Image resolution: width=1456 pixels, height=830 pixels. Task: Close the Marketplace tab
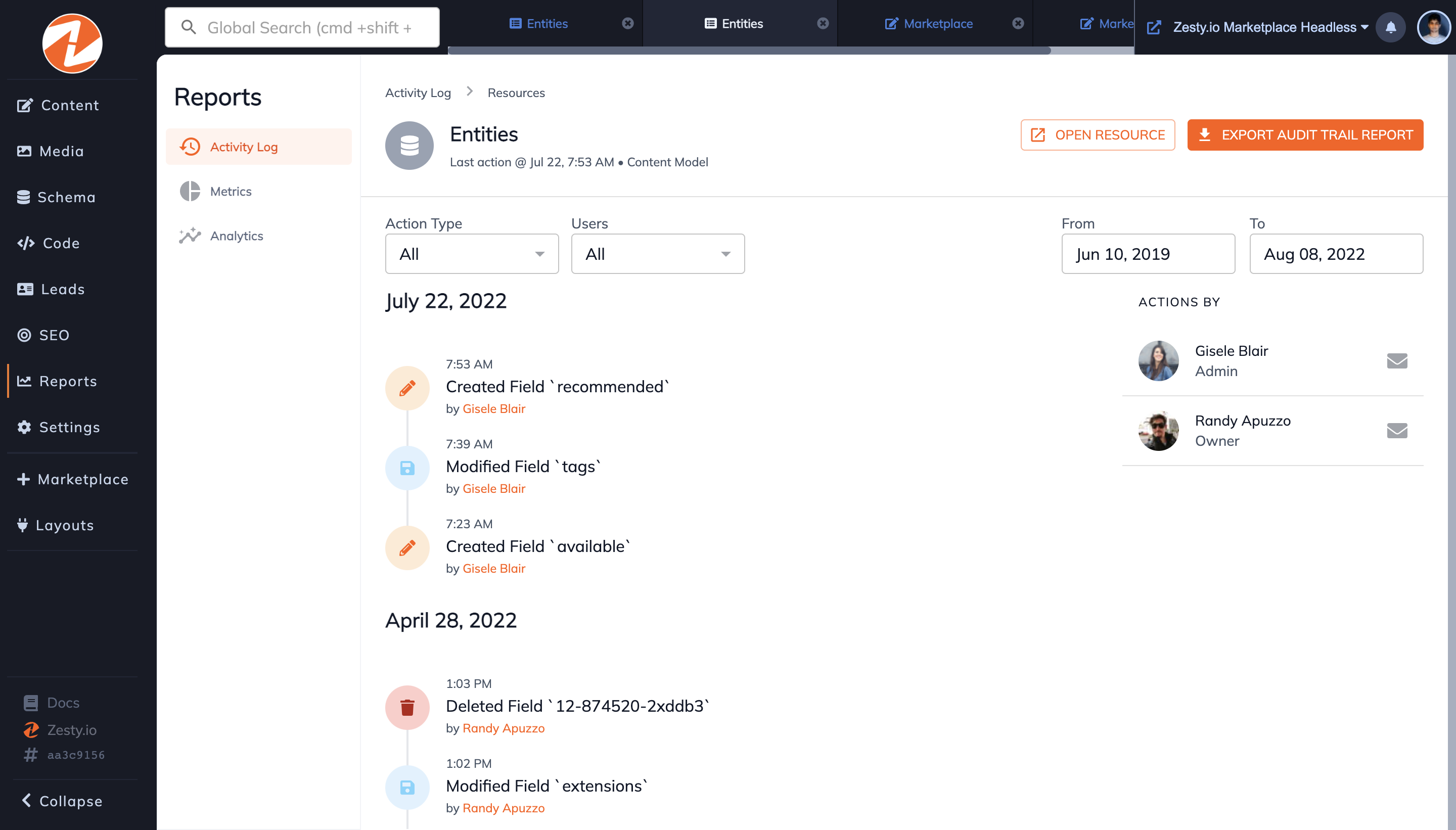click(1018, 23)
